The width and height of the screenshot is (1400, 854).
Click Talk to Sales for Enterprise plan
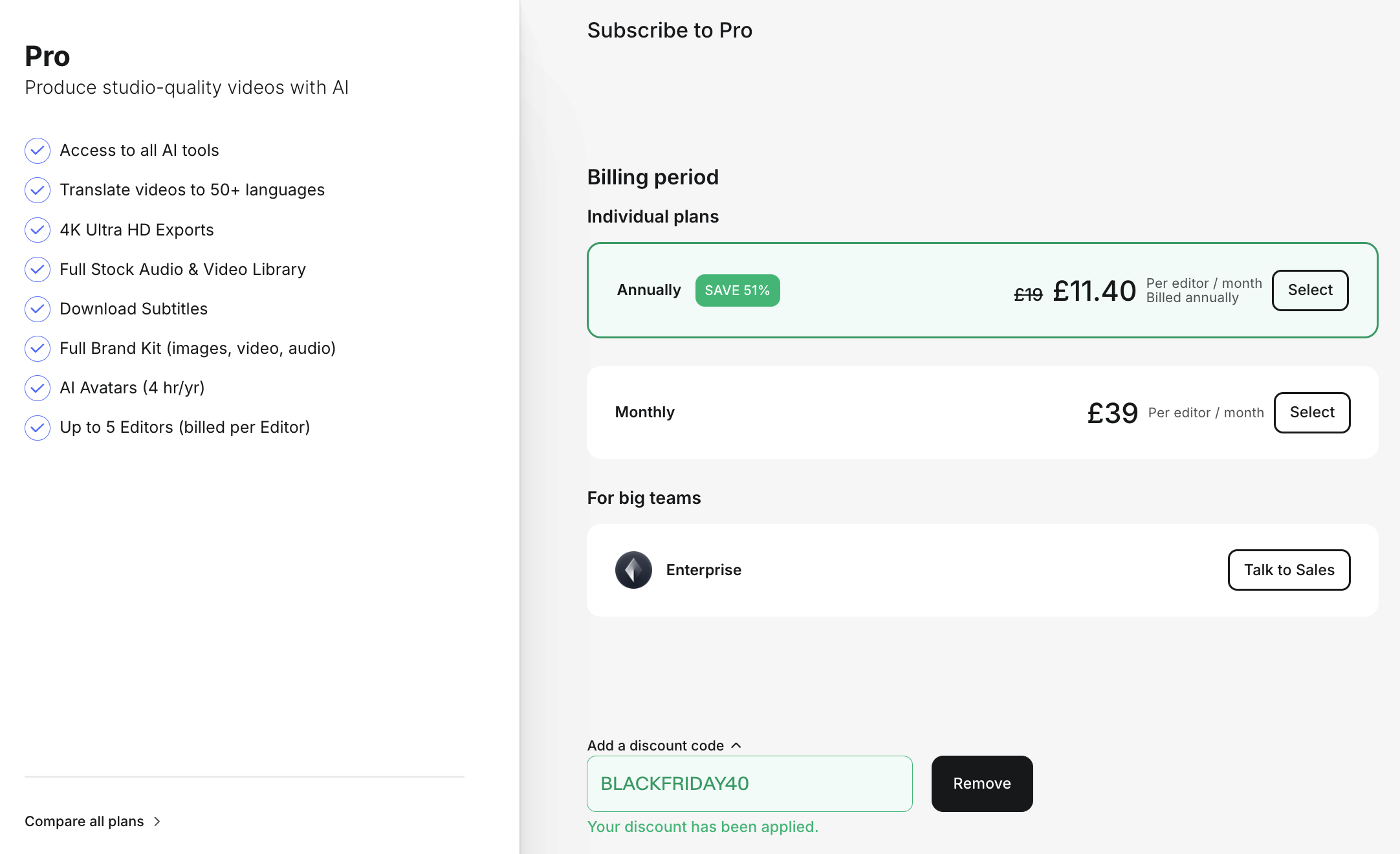pyautogui.click(x=1289, y=569)
